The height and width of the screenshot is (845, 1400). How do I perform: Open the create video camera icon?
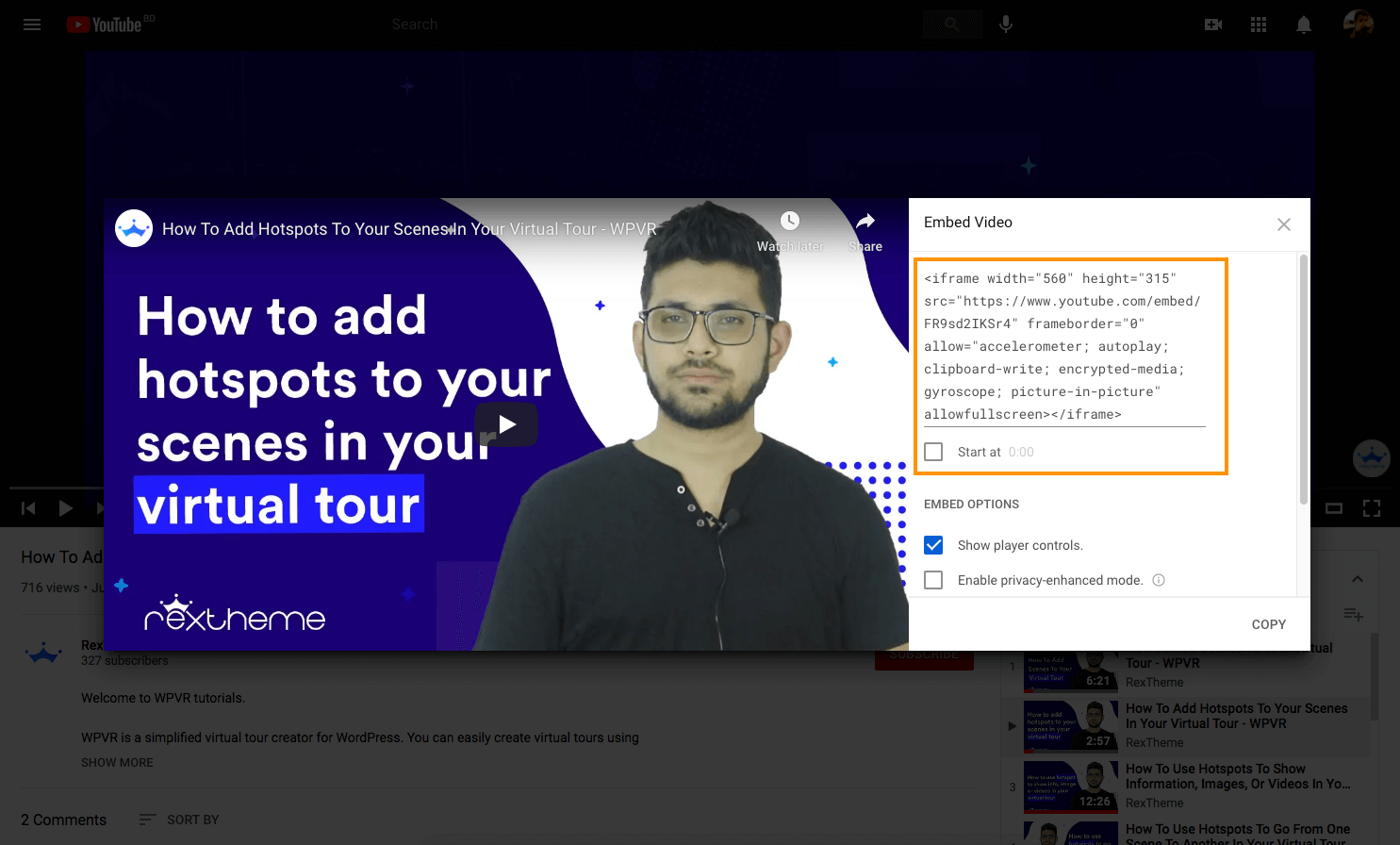pos(1213,25)
